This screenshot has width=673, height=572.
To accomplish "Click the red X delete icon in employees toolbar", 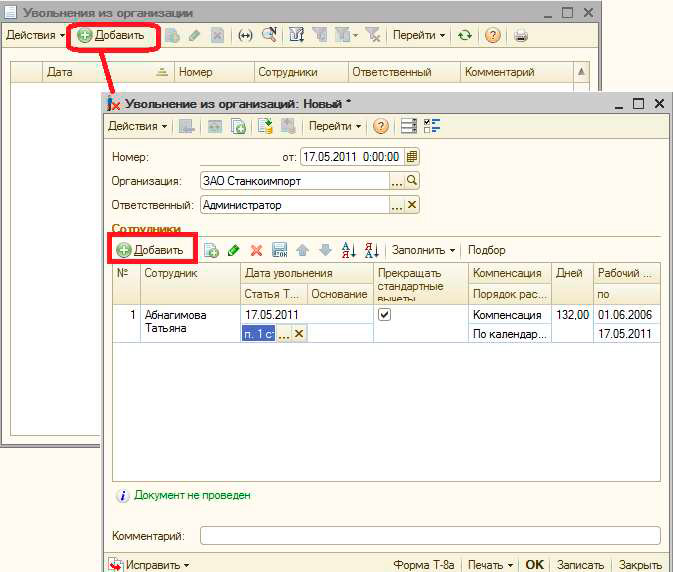I will click(256, 250).
